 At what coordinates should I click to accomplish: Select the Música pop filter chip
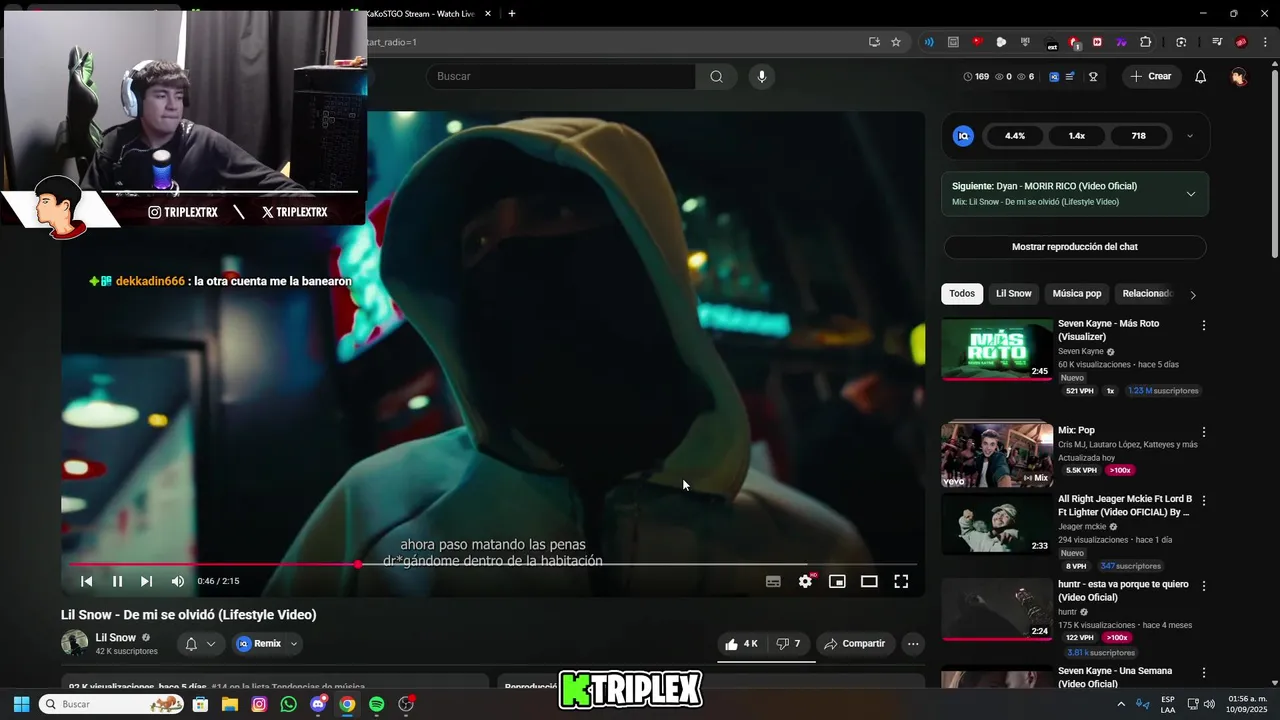(x=1077, y=294)
